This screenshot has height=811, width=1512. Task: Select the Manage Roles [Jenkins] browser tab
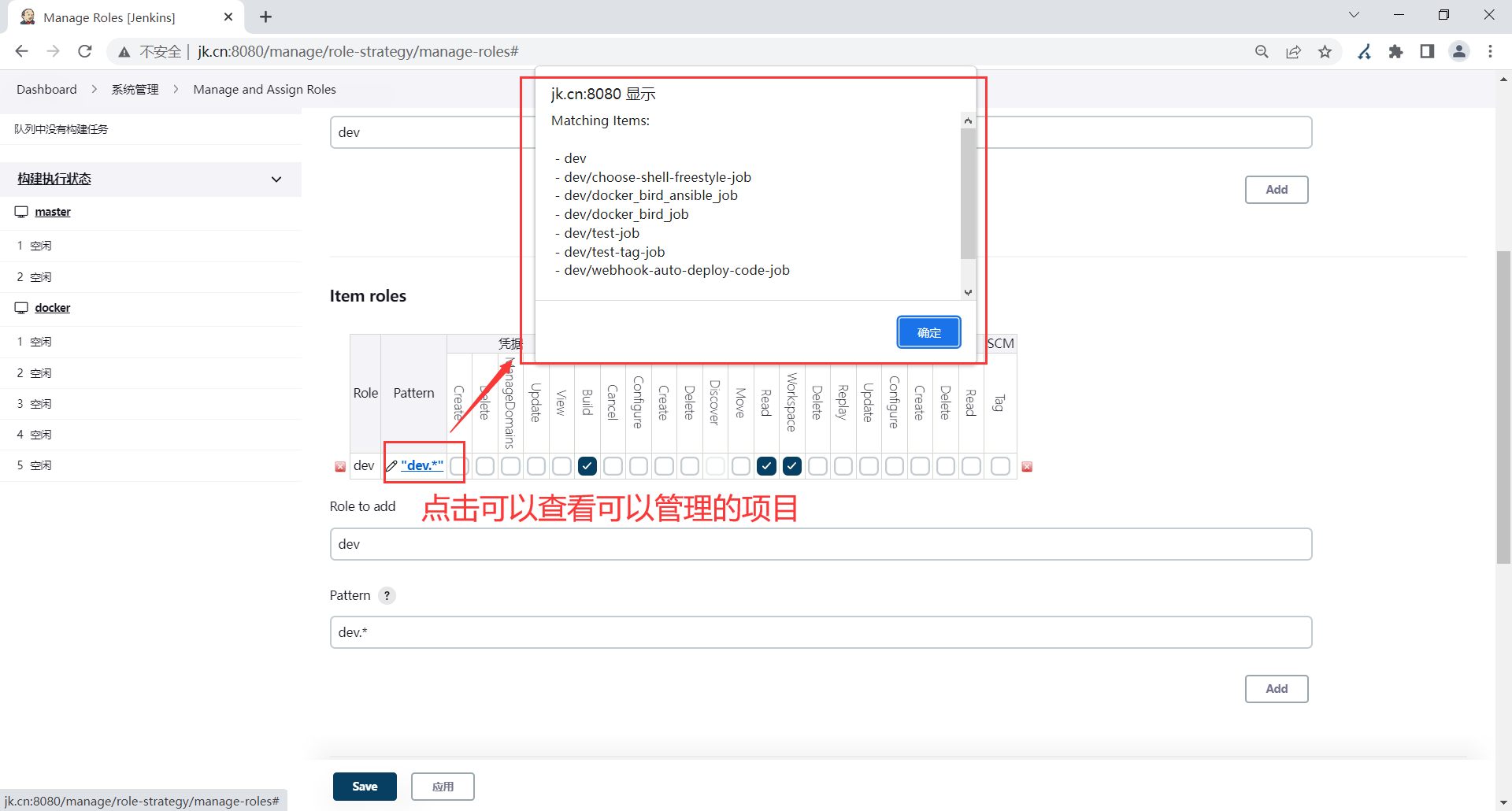(x=126, y=17)
